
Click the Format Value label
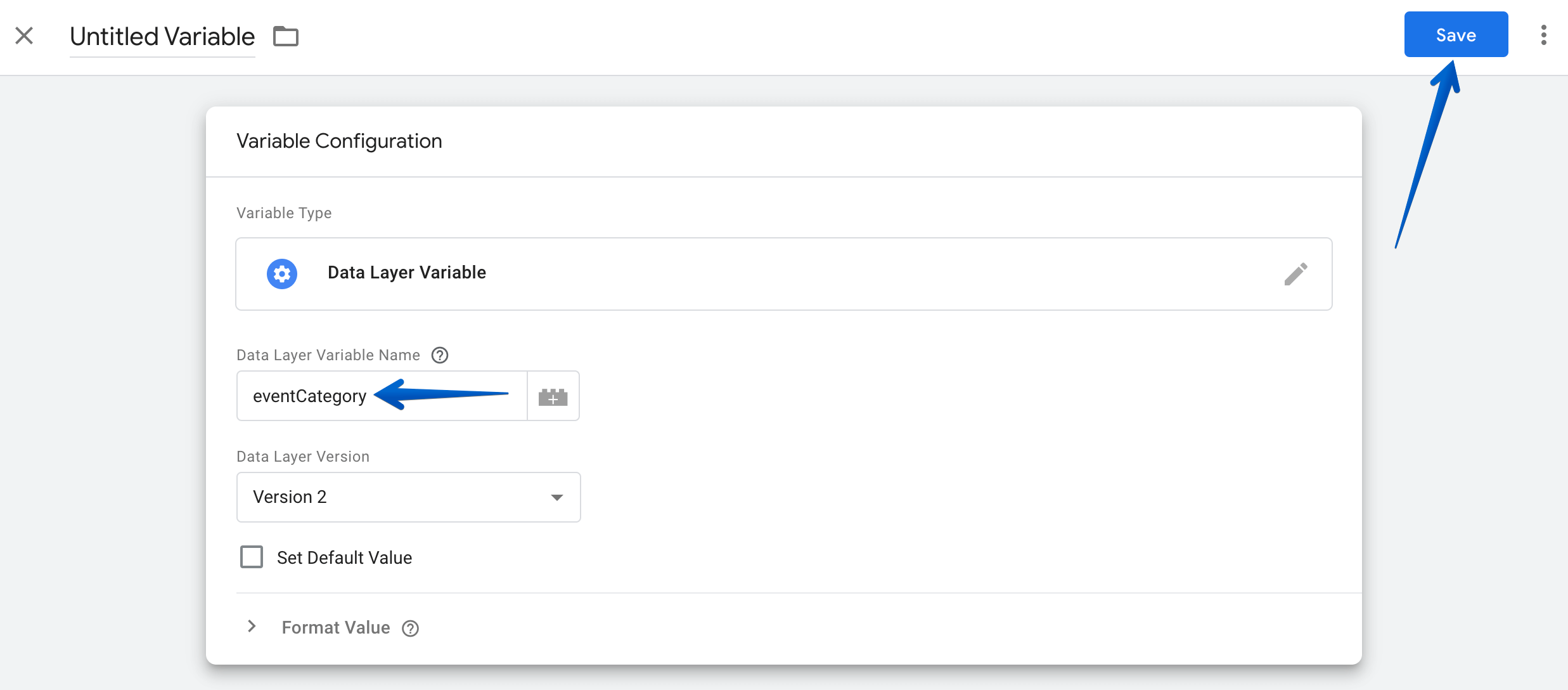click(336, 627)
